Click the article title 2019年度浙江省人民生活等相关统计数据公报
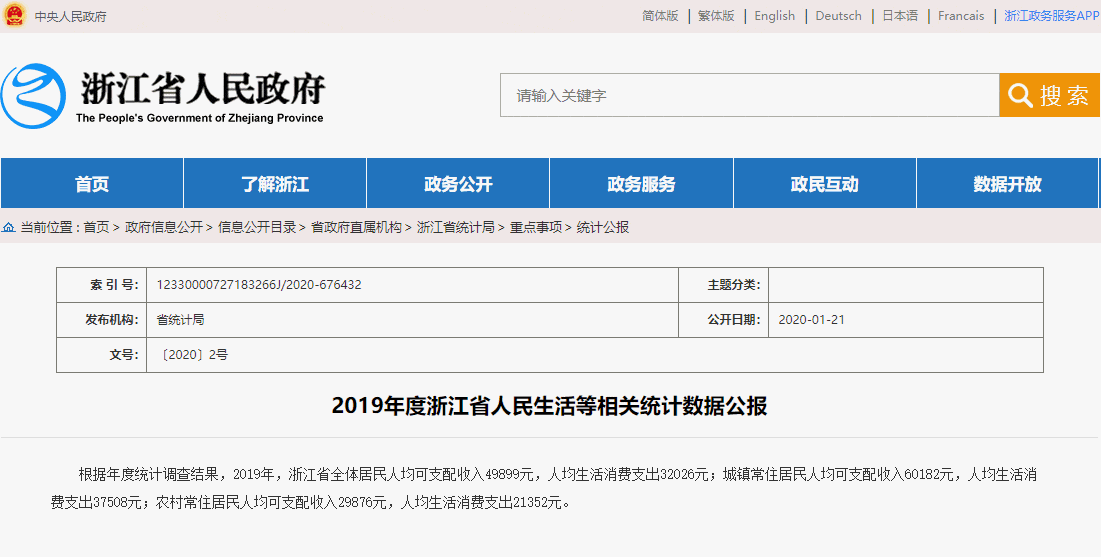This screenshot has height=557, width=1101. [550, 406]
